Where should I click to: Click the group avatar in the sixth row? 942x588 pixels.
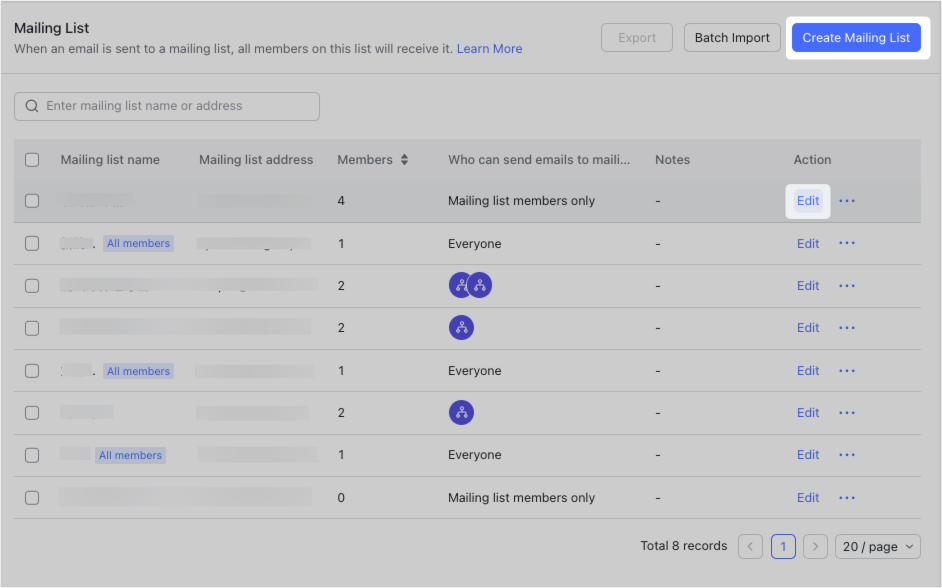click(461, 412)
